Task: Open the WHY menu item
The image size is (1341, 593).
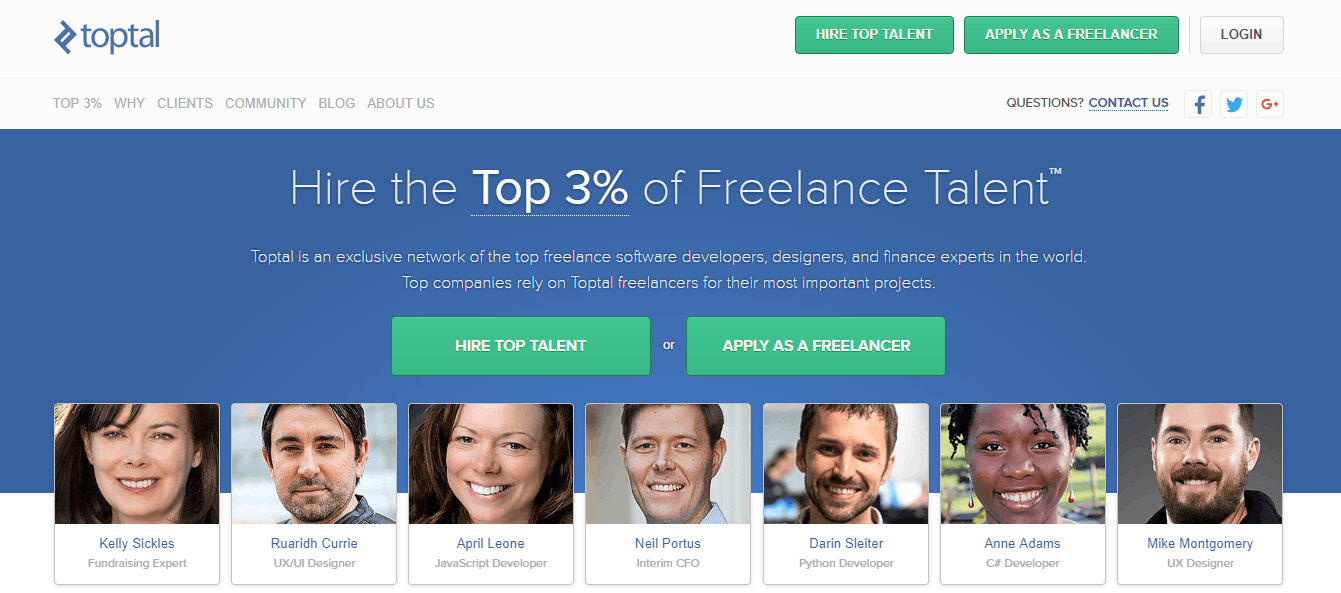Action: (129, 103)
